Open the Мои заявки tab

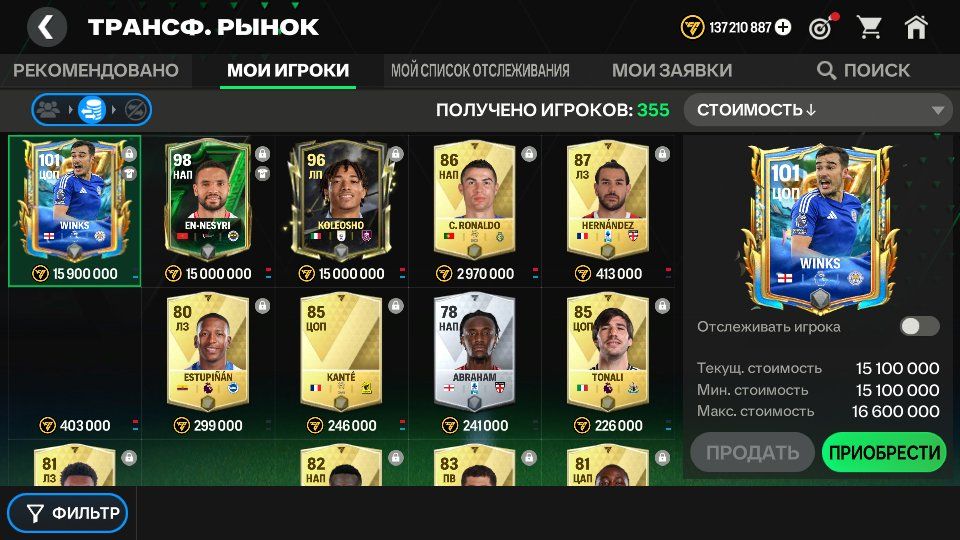tap(672, 70)
